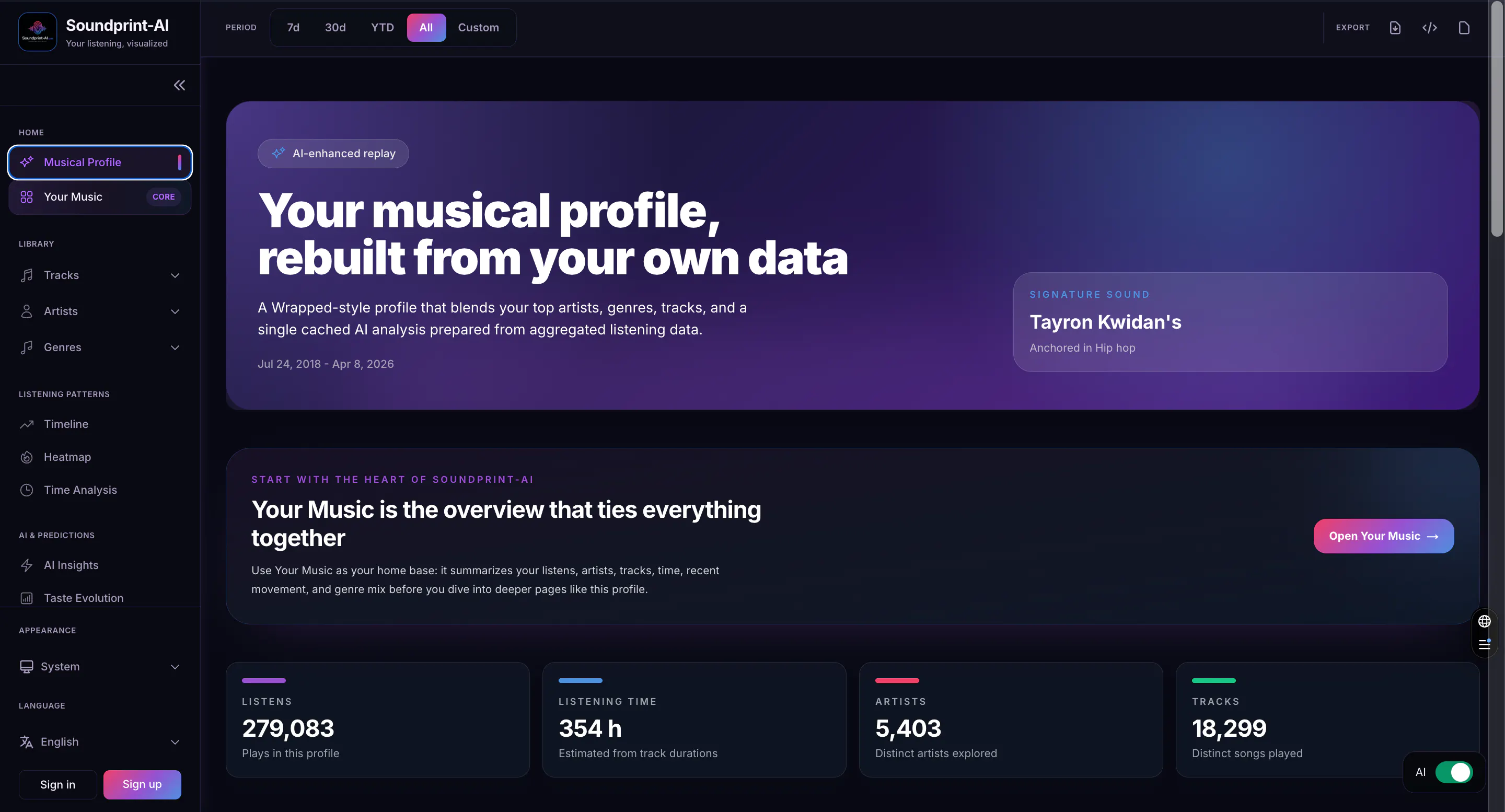Image resolution: width=1505 pixels, height=812 pixels.
Task: Click the Listening Time 354 h card
Action: click(x=694, y=720)
